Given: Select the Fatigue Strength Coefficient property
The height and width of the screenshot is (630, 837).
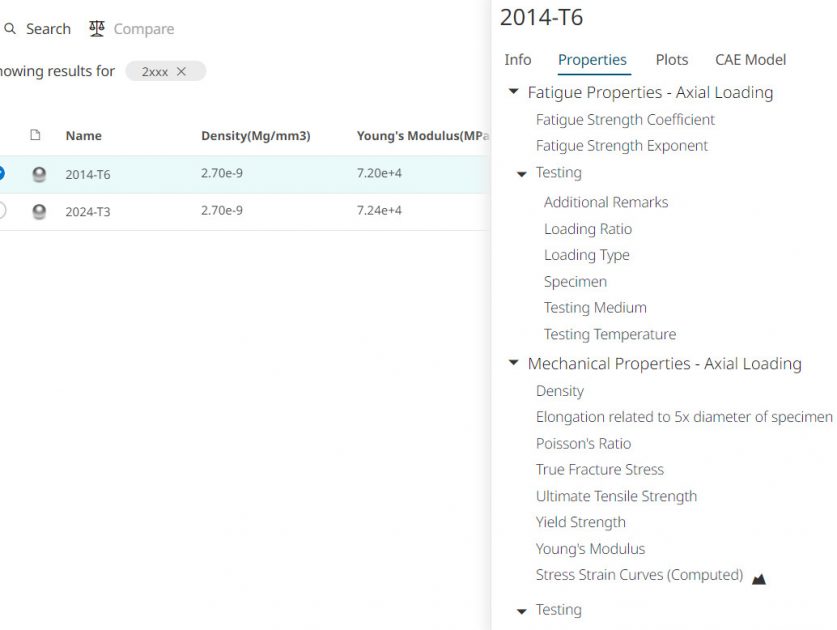Looking at the screenshot, I should pos(625,120).
